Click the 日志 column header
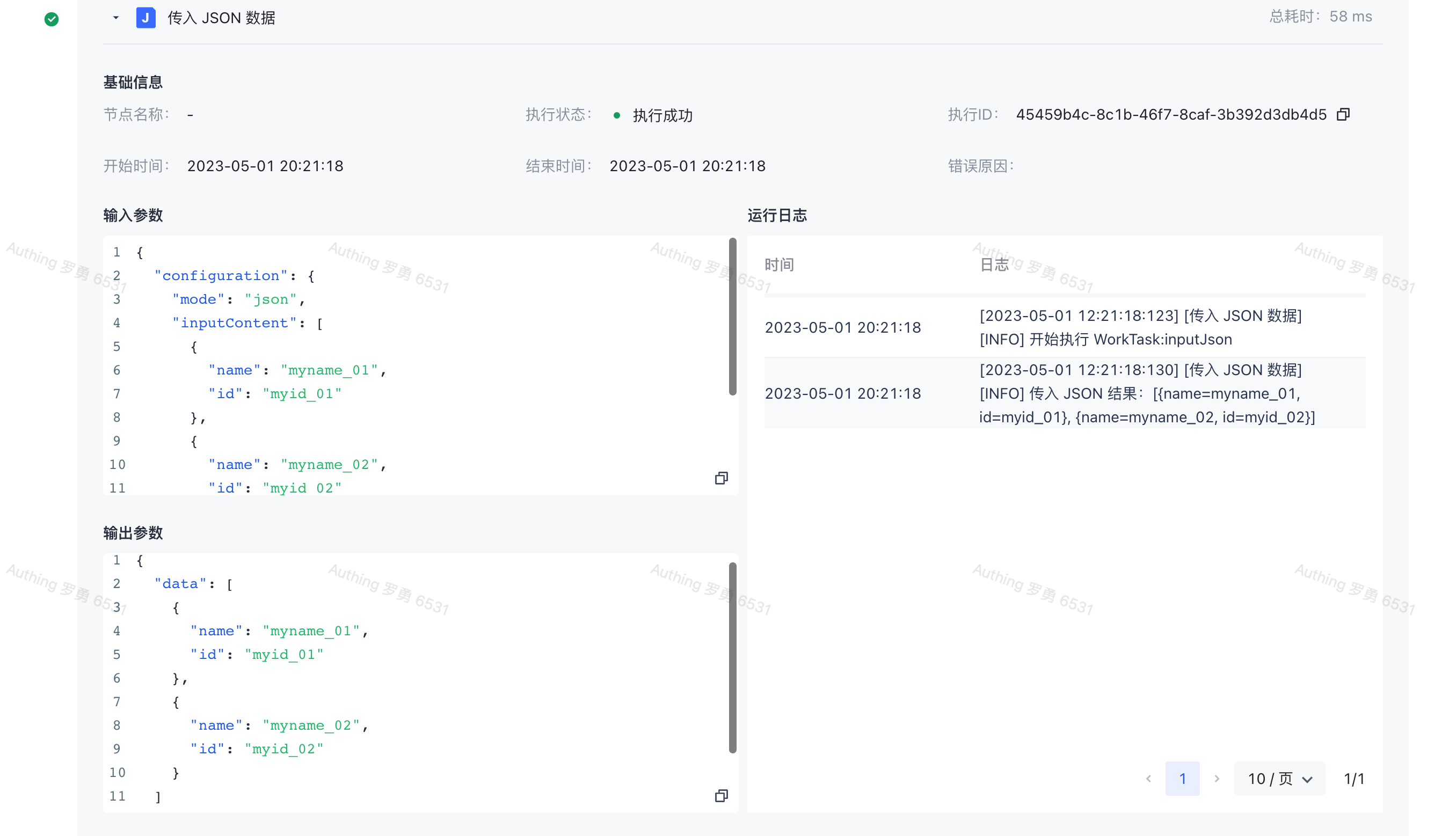This screenshot has width=1456, height=836. (995, 265)
